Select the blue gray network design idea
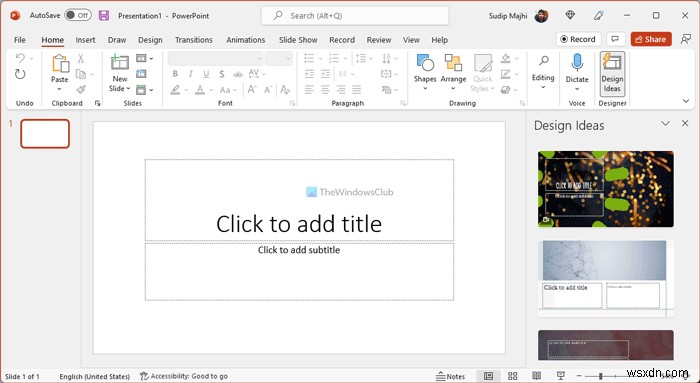This screenshot has width=700, height=383. click(606, 279)
